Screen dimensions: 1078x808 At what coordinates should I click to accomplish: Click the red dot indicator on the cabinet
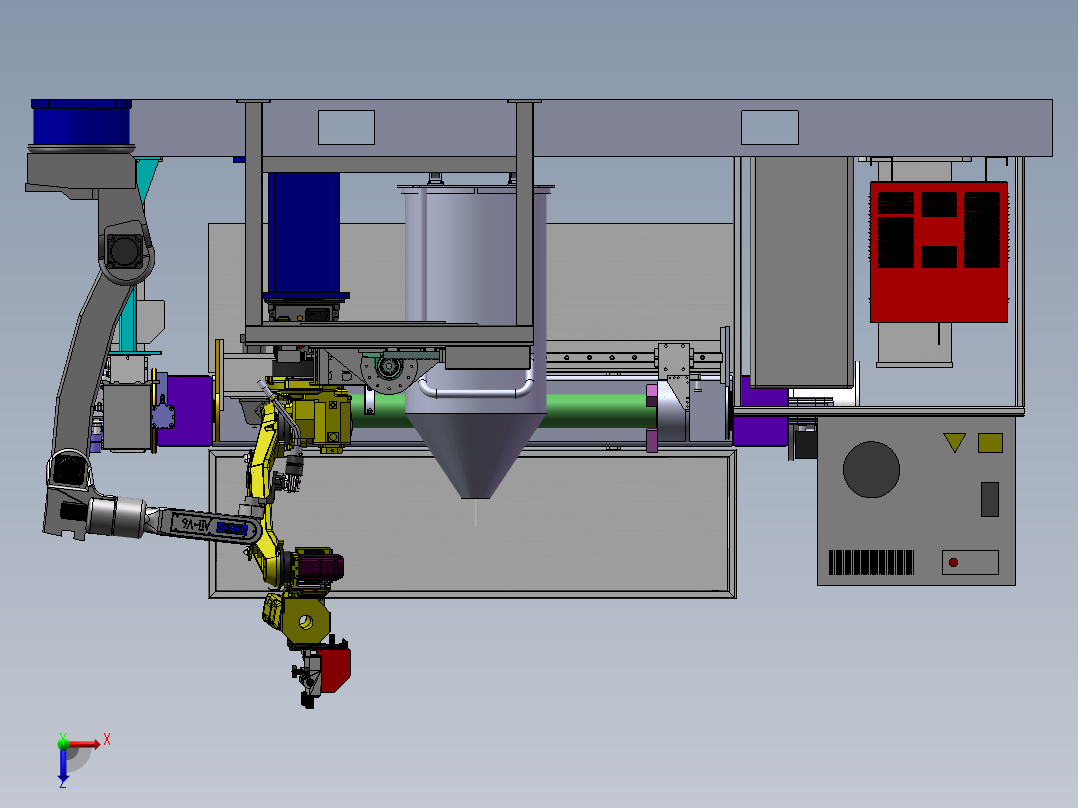(953, 563)
